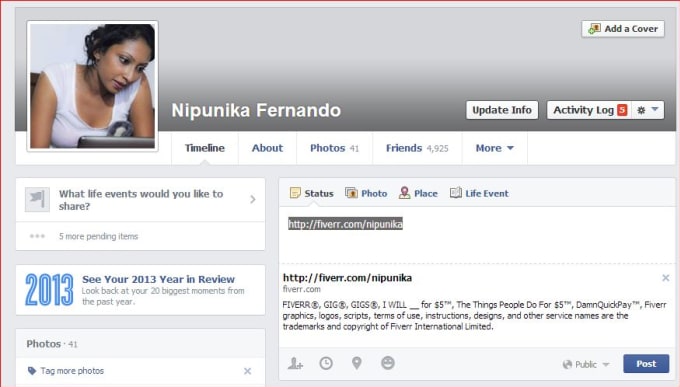Open the Update Info button

pyautogui.click(x=502, y=110)
